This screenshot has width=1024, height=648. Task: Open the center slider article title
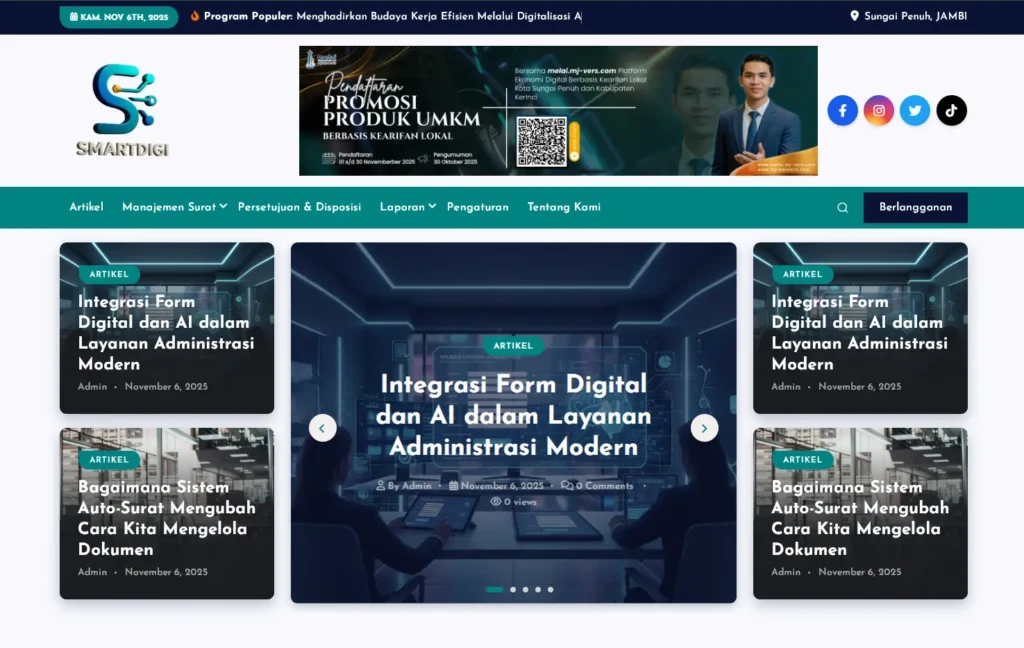coord(513,415)
